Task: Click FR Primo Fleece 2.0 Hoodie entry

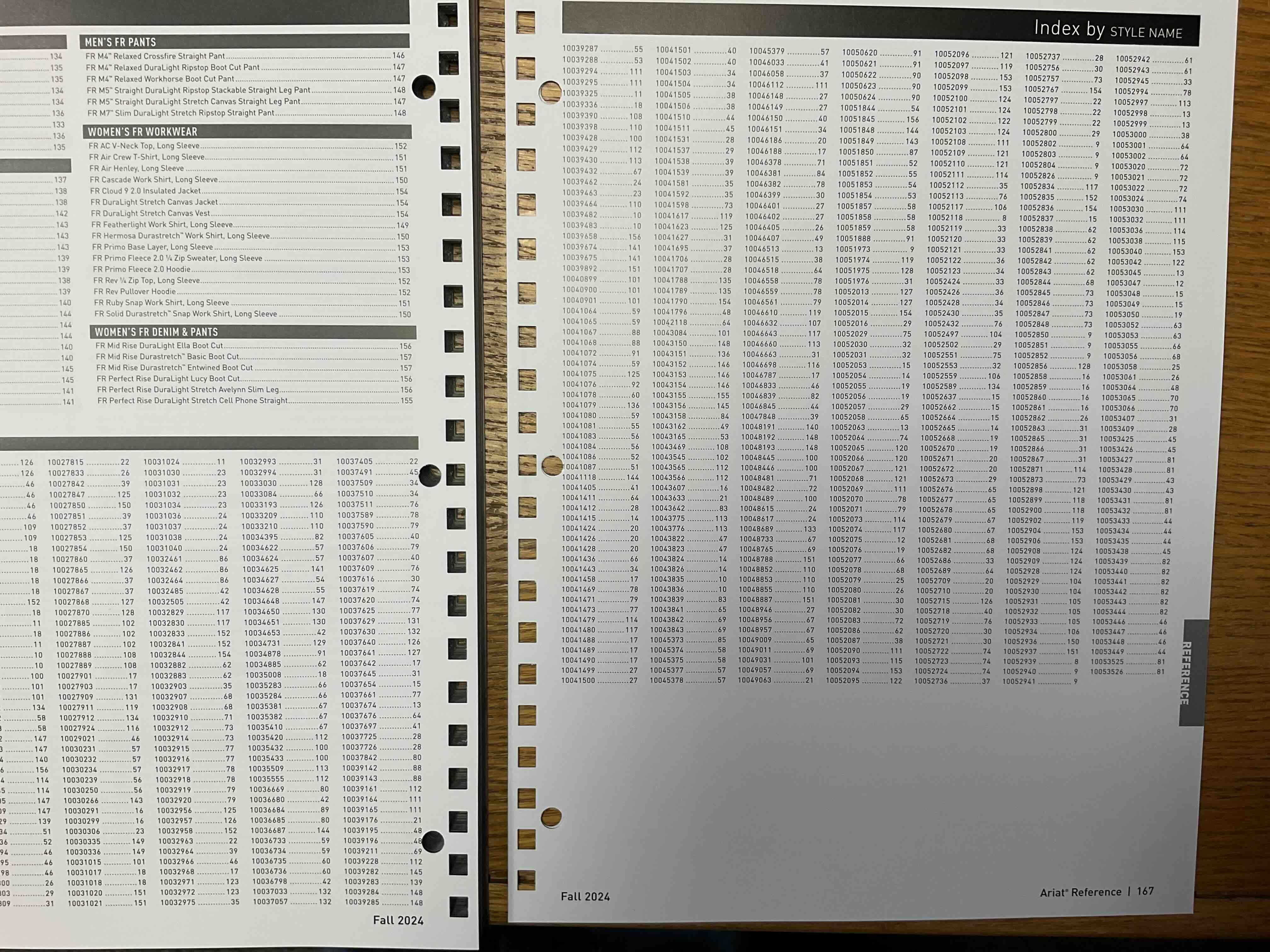Action: (x=142, y=270)
